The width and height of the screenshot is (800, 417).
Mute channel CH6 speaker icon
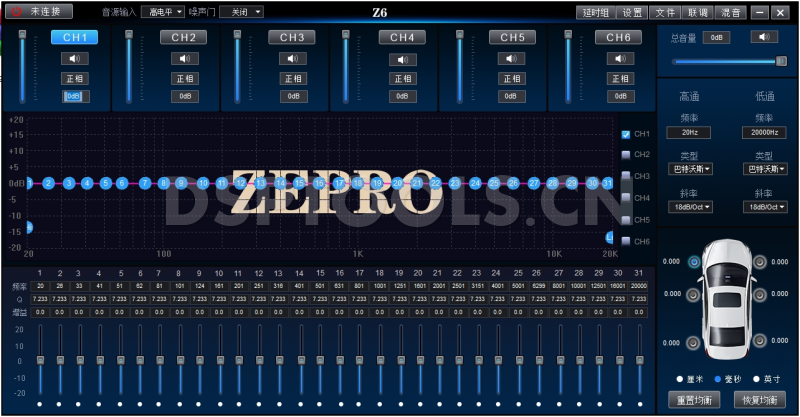click(620, 59)
